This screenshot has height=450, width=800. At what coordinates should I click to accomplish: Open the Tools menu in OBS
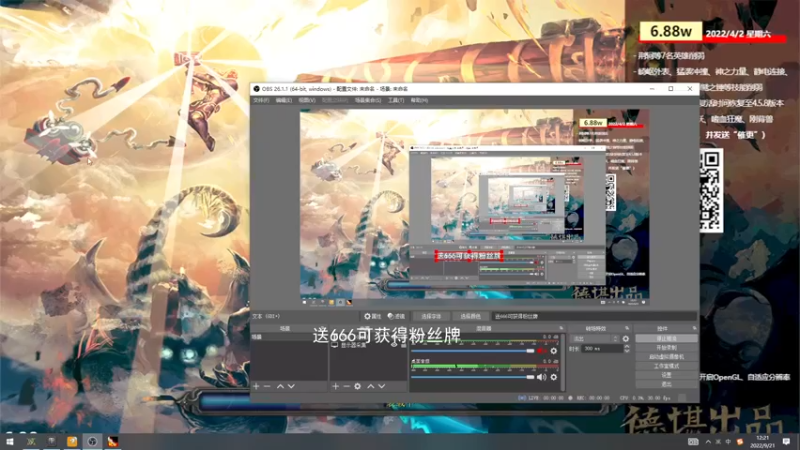[395, 101]
